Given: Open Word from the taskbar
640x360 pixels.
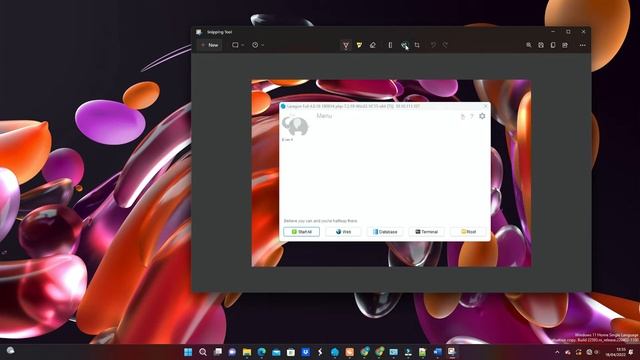Looking at the screenshot, I should pyautogui.click(x=437, y=352).
